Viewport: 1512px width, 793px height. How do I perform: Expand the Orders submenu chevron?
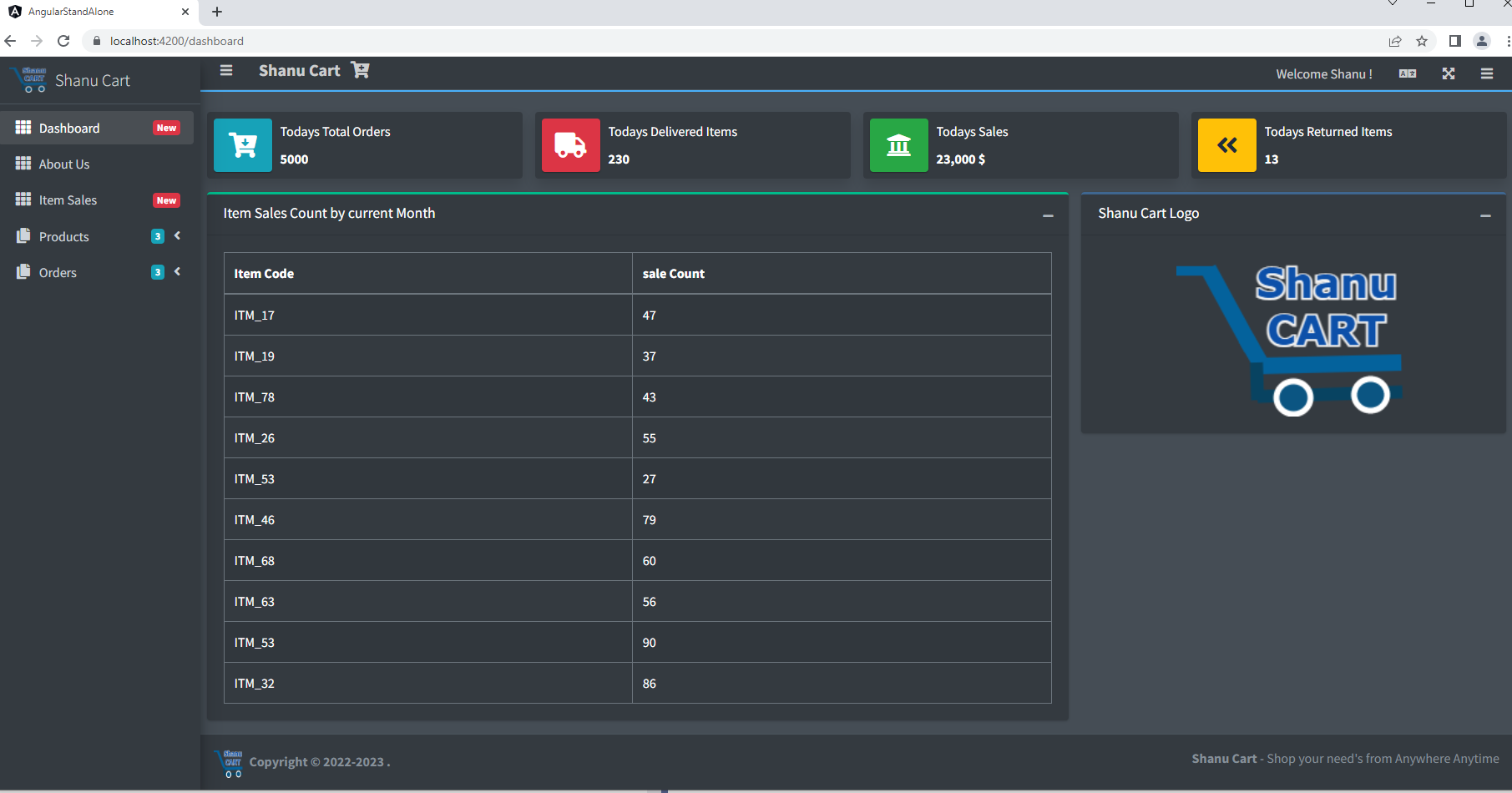point(177,272)
